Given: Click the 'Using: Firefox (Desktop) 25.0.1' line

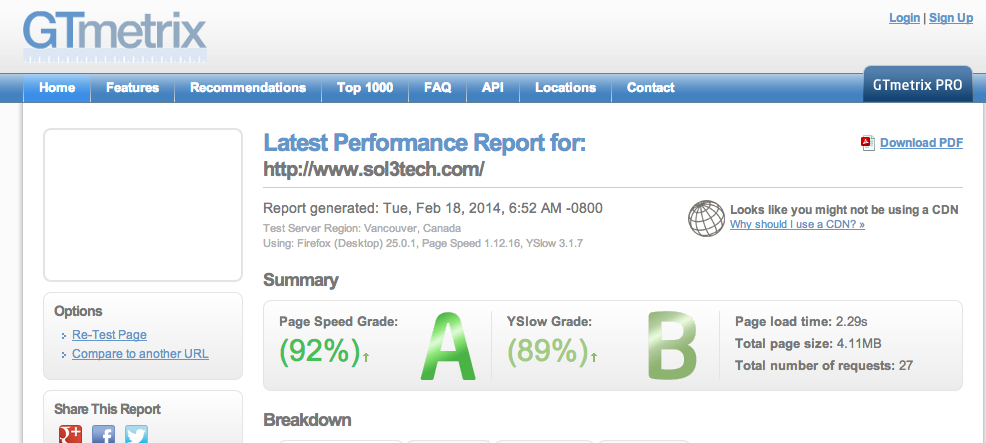Looking at the screenshot, I should (423, 243).
